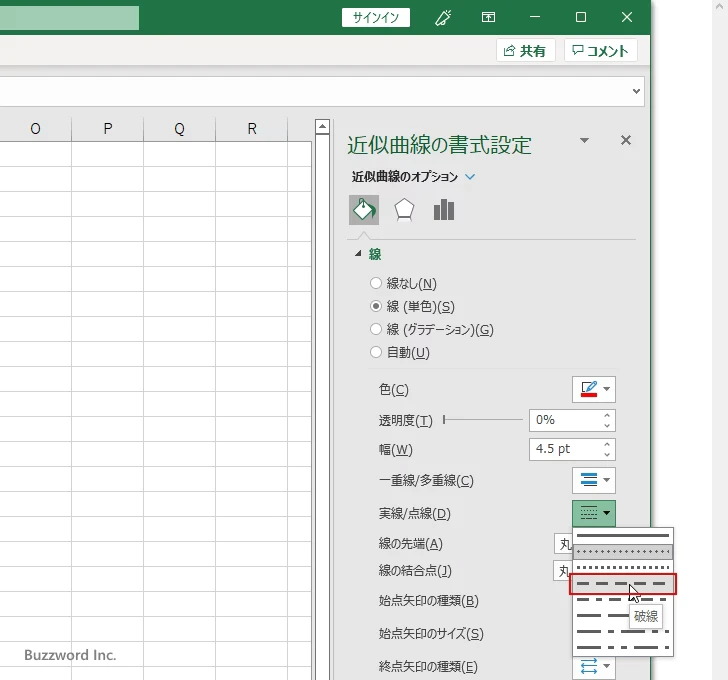Open the task pane options arrow

pyautogui.click(x=585, y=140)
